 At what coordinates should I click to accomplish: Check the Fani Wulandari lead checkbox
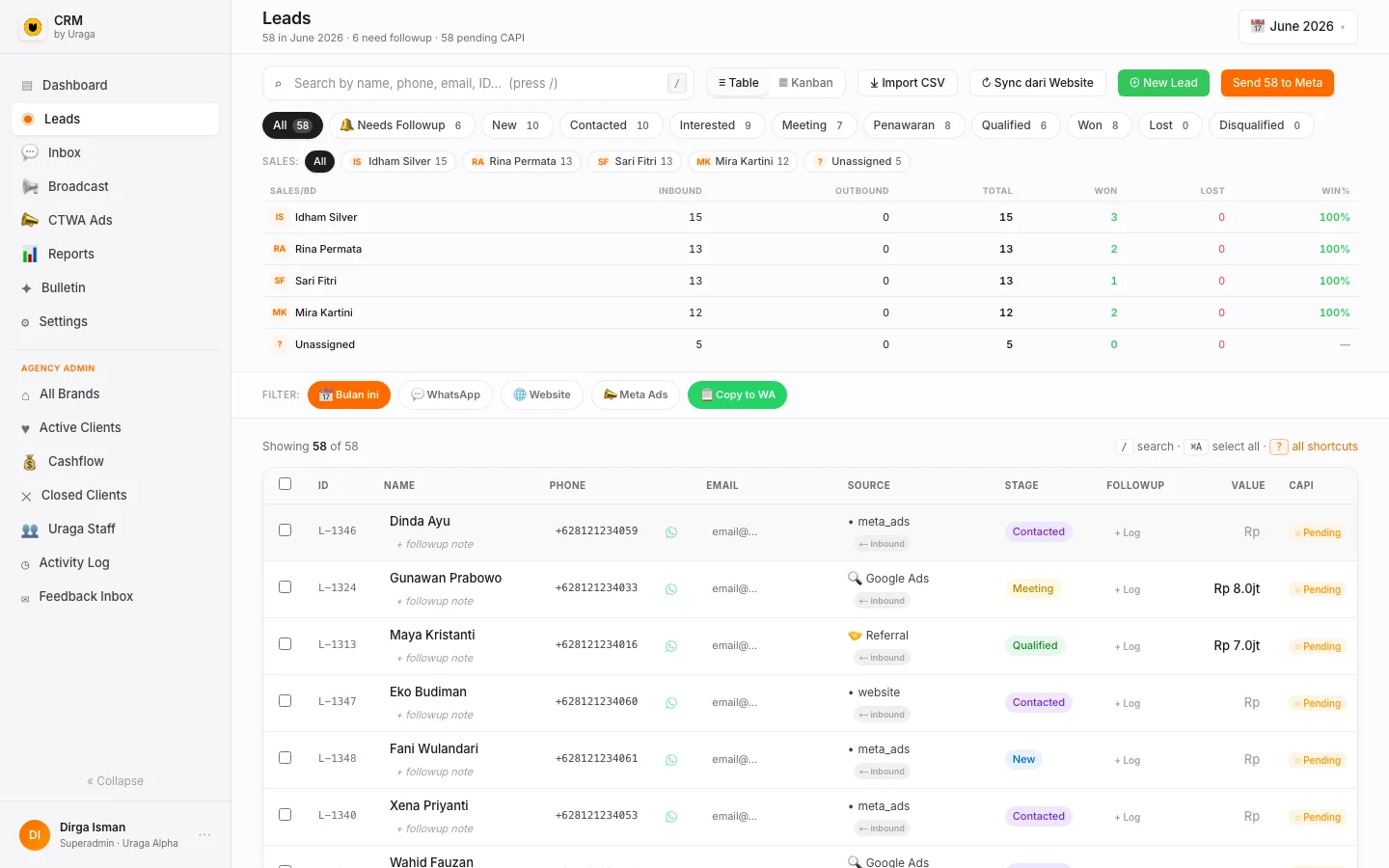click(x=285, y=758)
